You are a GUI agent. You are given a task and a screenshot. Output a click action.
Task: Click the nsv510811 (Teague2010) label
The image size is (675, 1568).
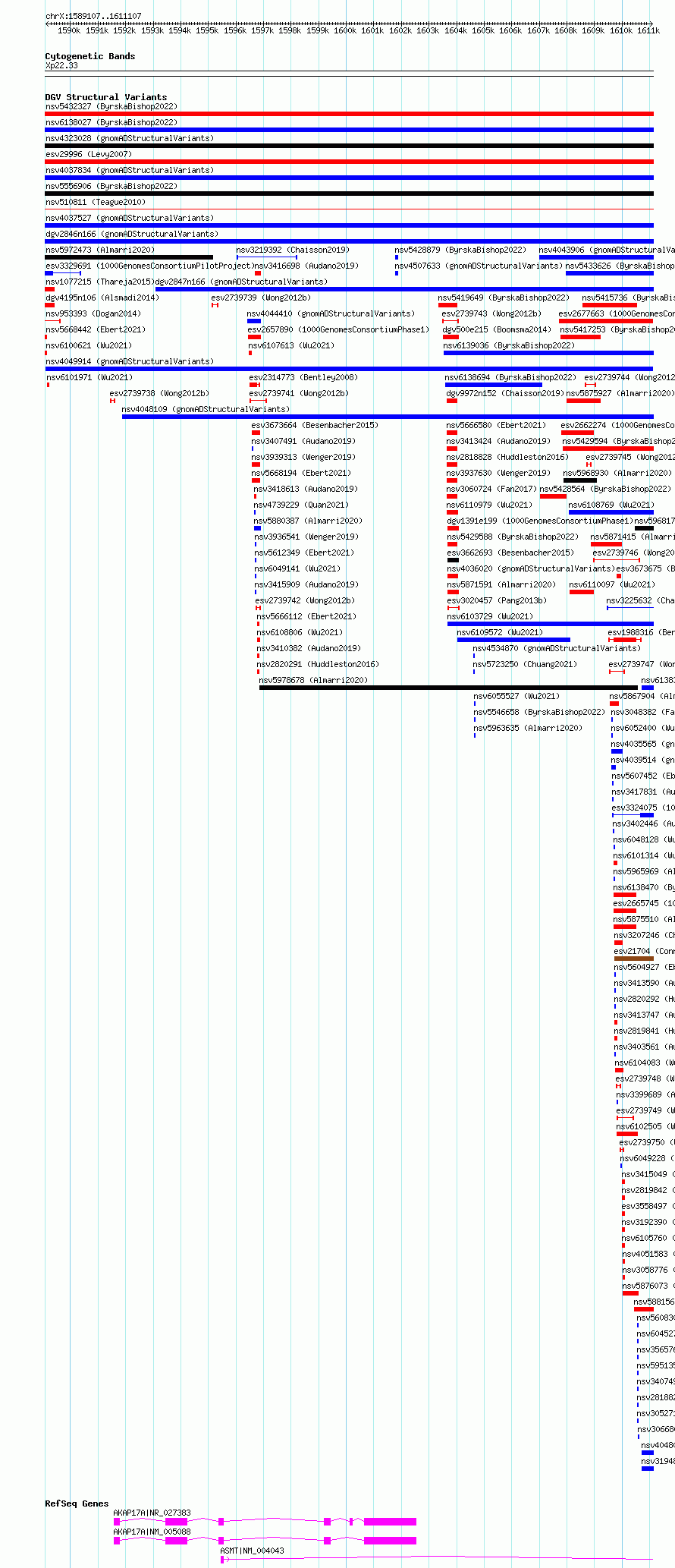tap(95, 202)
